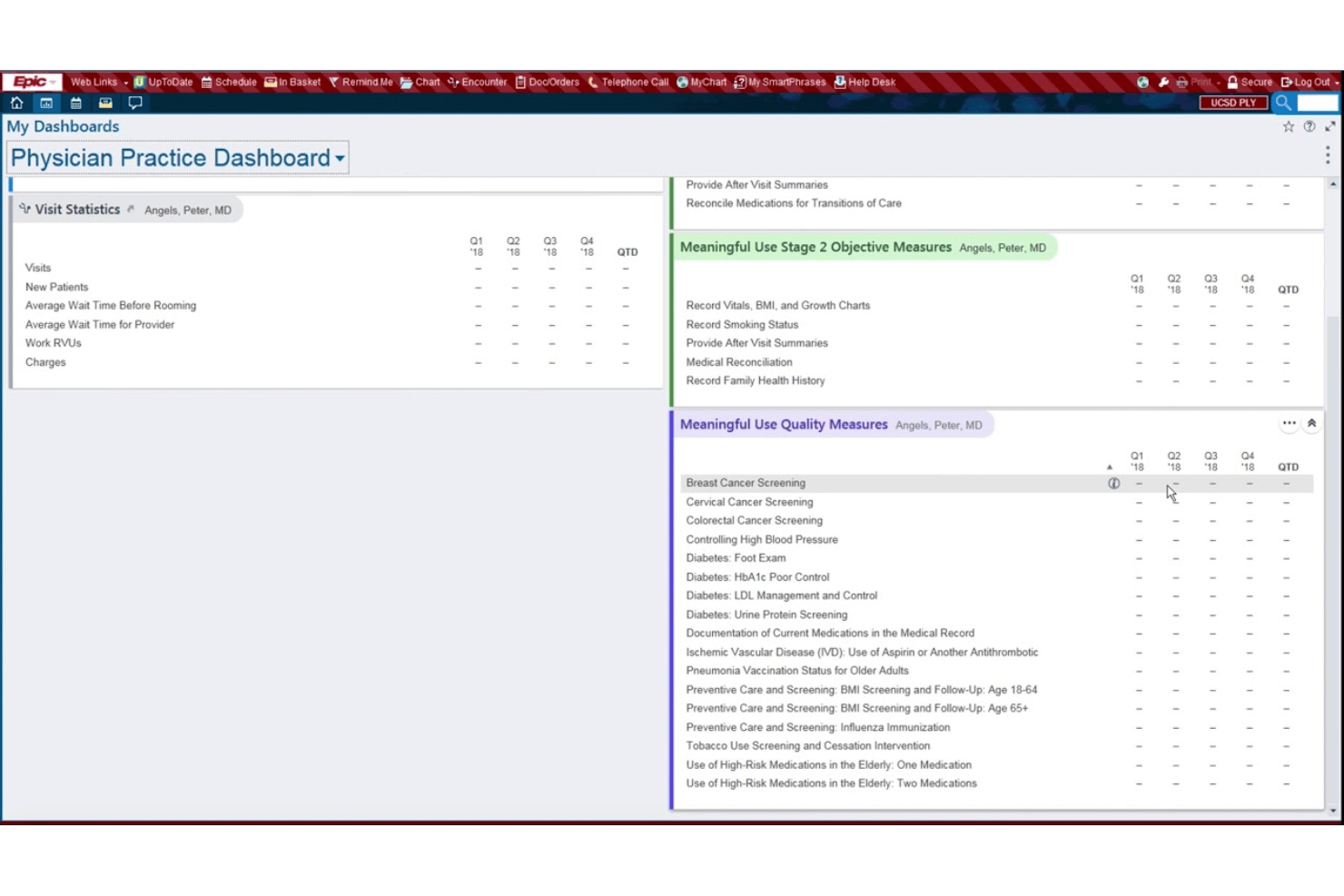Click the UCSD PLY environment badge
This screenshot has height=896, width=1344.
click(x=1233, y=103)
